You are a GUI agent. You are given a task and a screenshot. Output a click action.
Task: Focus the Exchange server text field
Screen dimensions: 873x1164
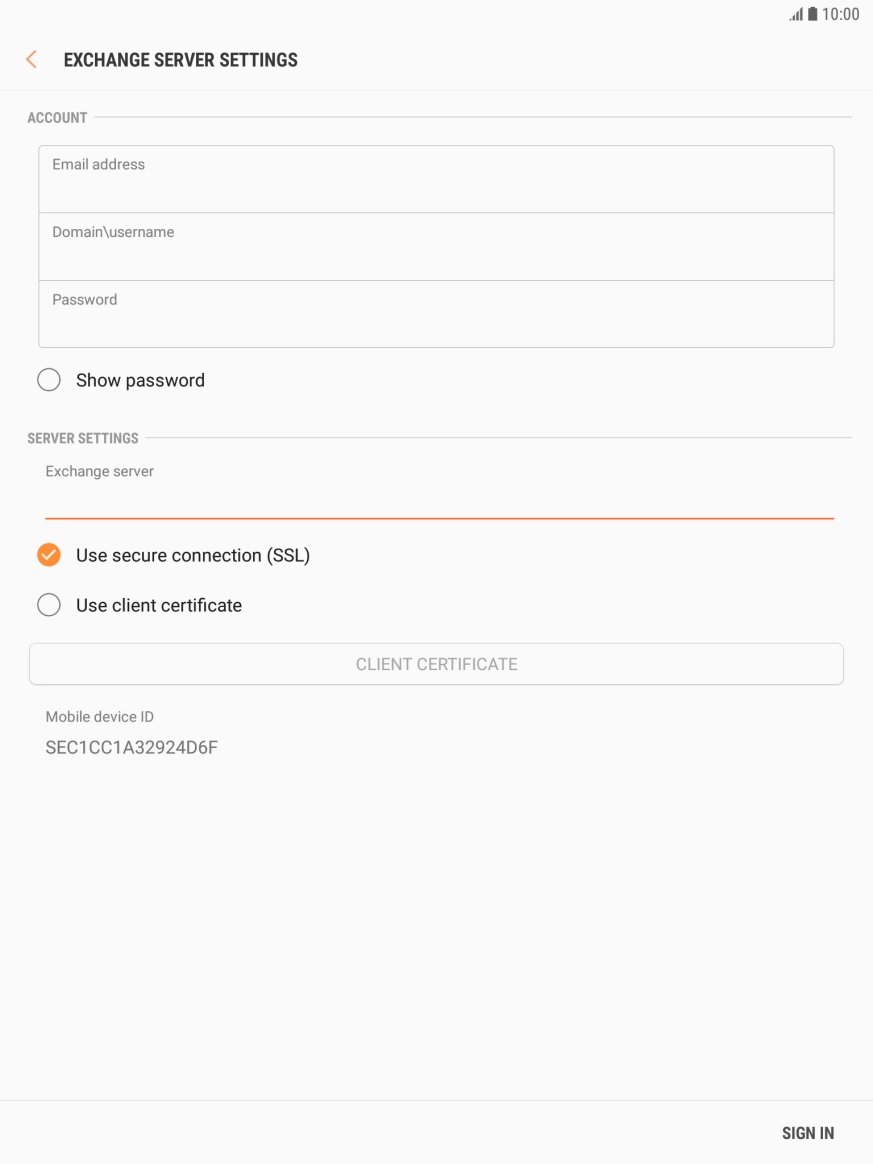[439, 500]
